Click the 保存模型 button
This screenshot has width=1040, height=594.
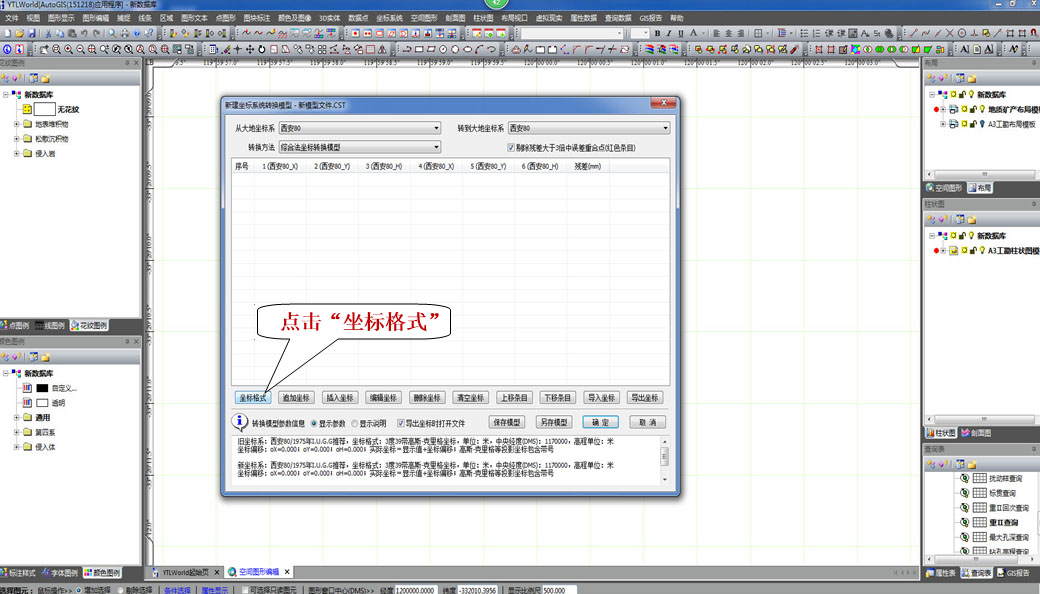507,422
